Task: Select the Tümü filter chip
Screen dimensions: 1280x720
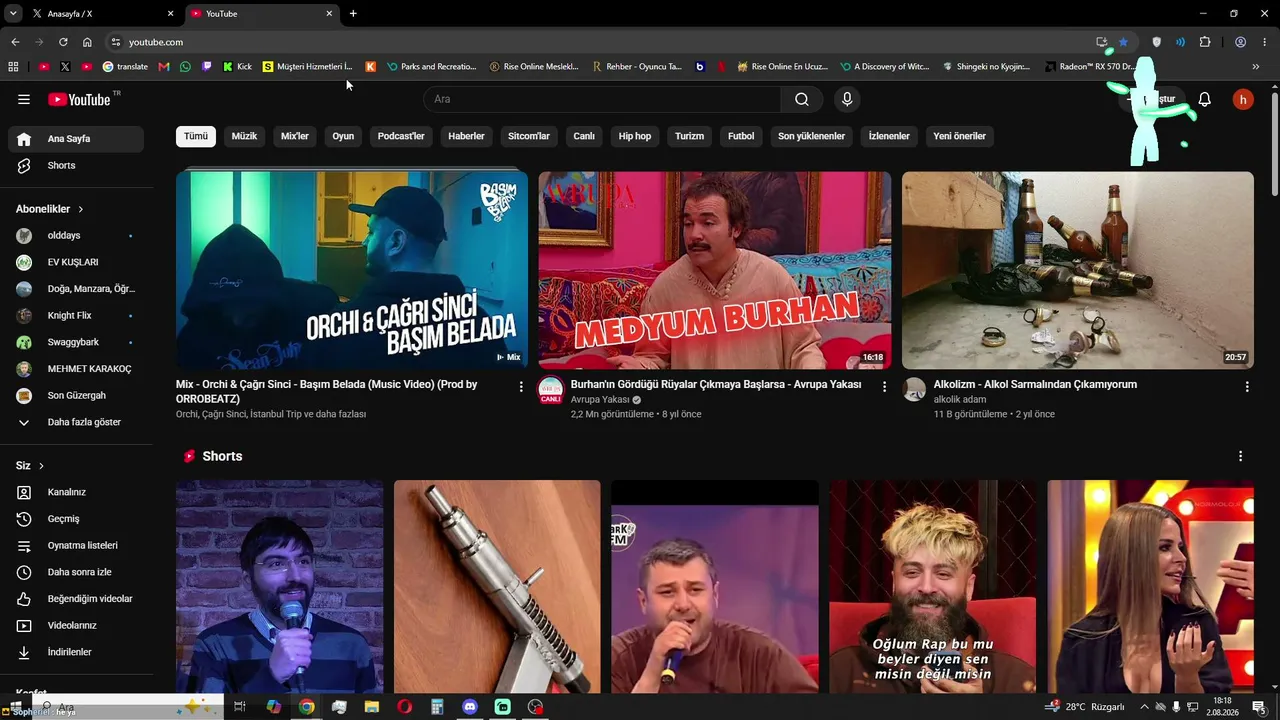Action: (x=196, y=136)
